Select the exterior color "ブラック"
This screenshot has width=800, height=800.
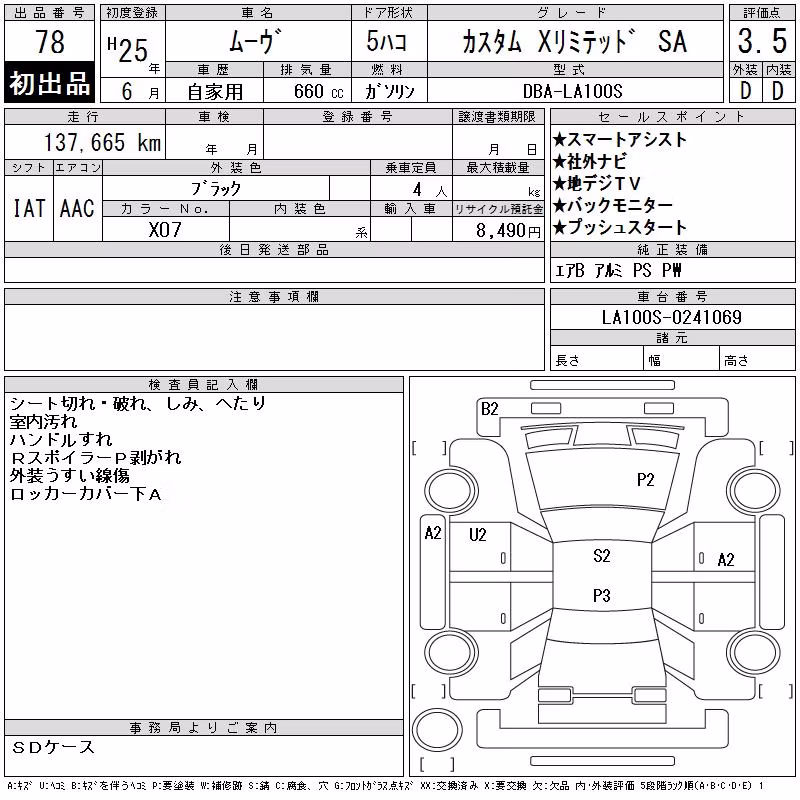pos(216,189)
